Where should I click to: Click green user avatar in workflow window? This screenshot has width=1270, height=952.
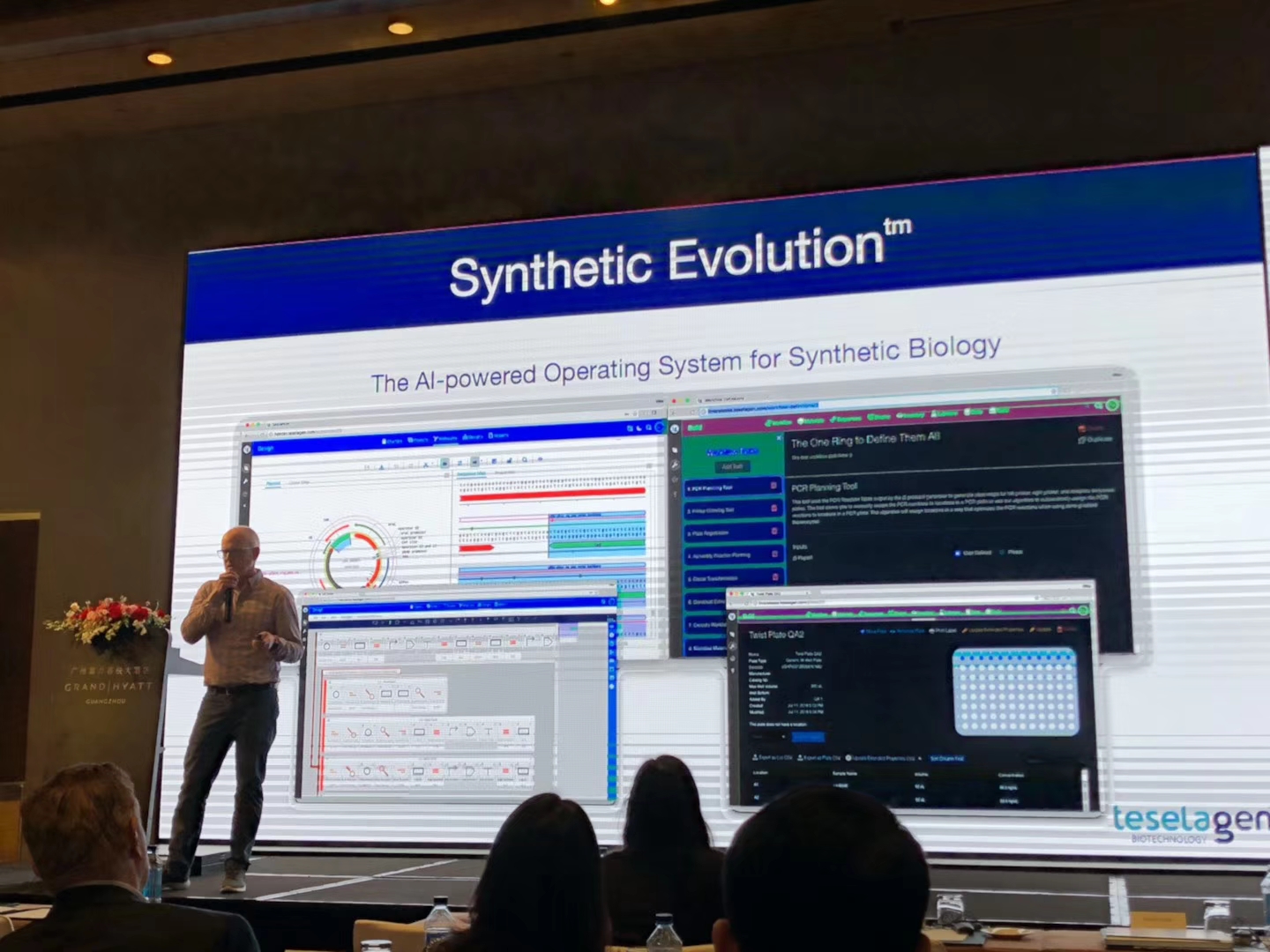click(1112, 405)
